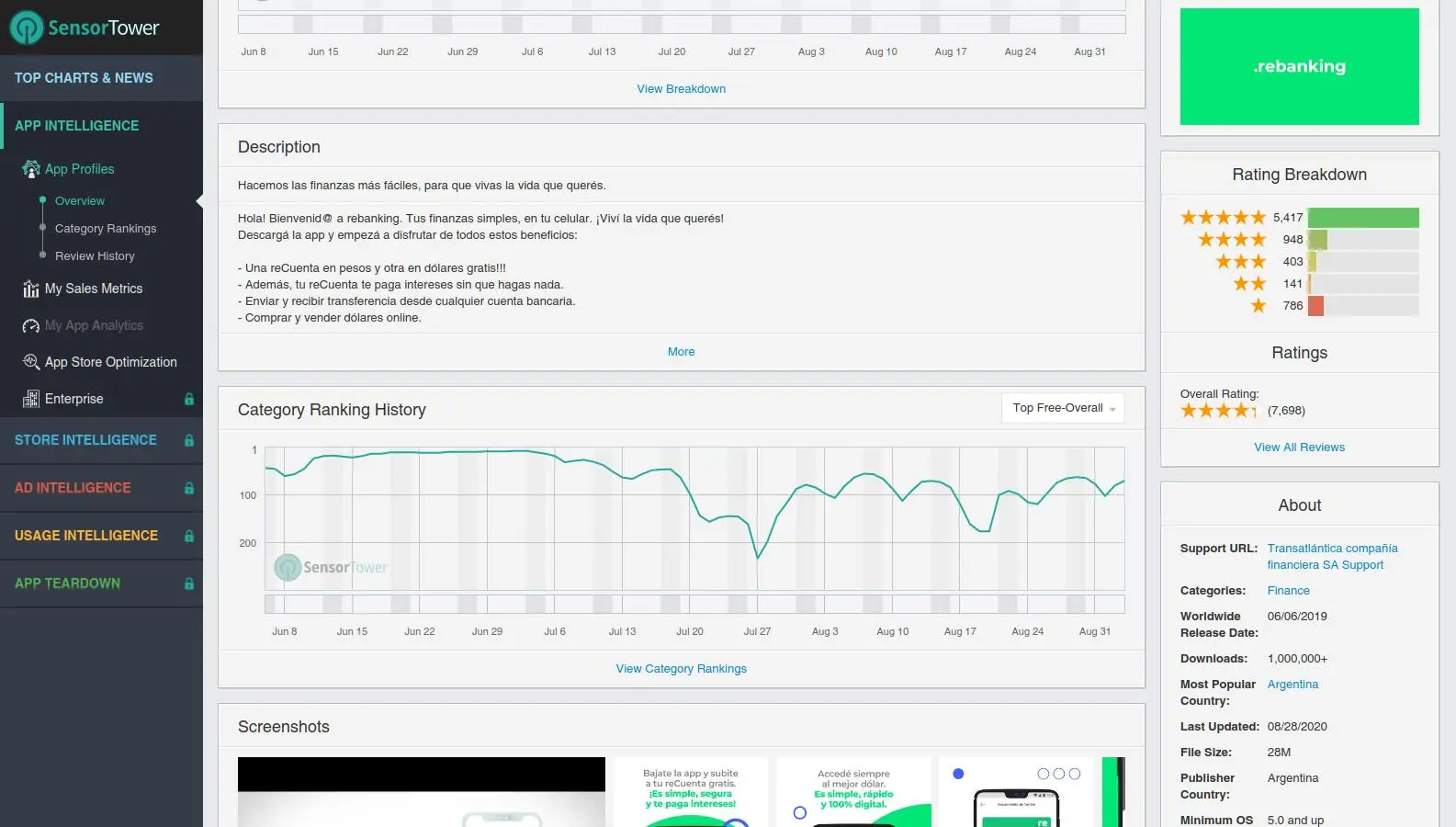1456x827 pixels.
Task: Open the App Teardown section
Action: [x=101, y=583]
